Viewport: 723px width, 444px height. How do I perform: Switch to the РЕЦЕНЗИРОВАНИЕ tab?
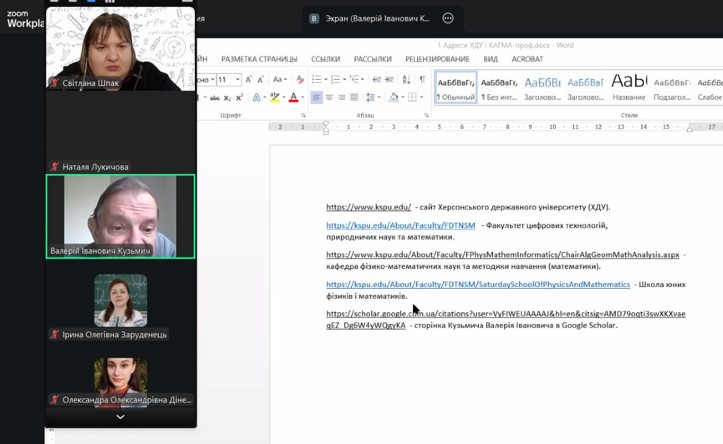(437, 59)
